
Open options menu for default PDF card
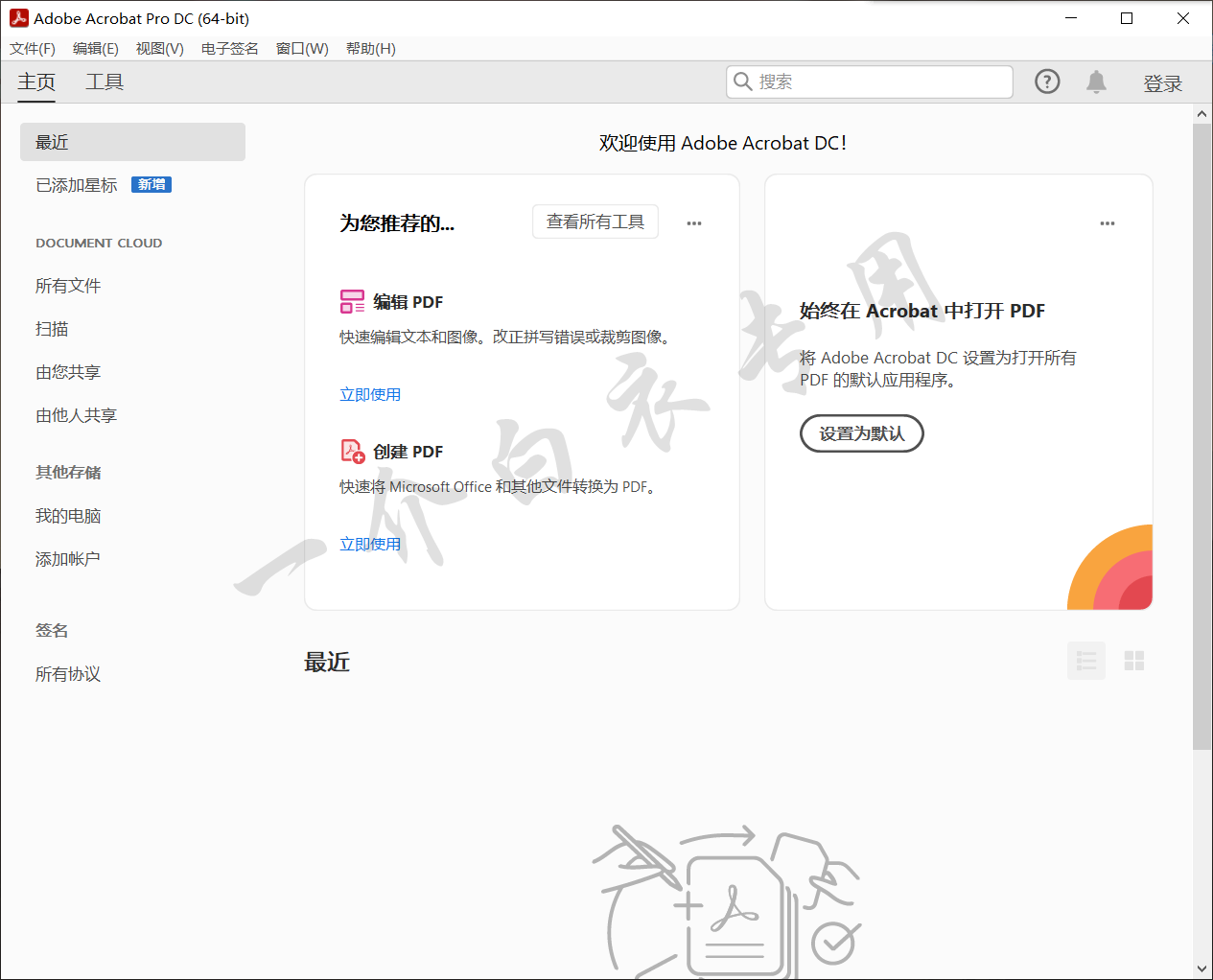pos(1108,223)
